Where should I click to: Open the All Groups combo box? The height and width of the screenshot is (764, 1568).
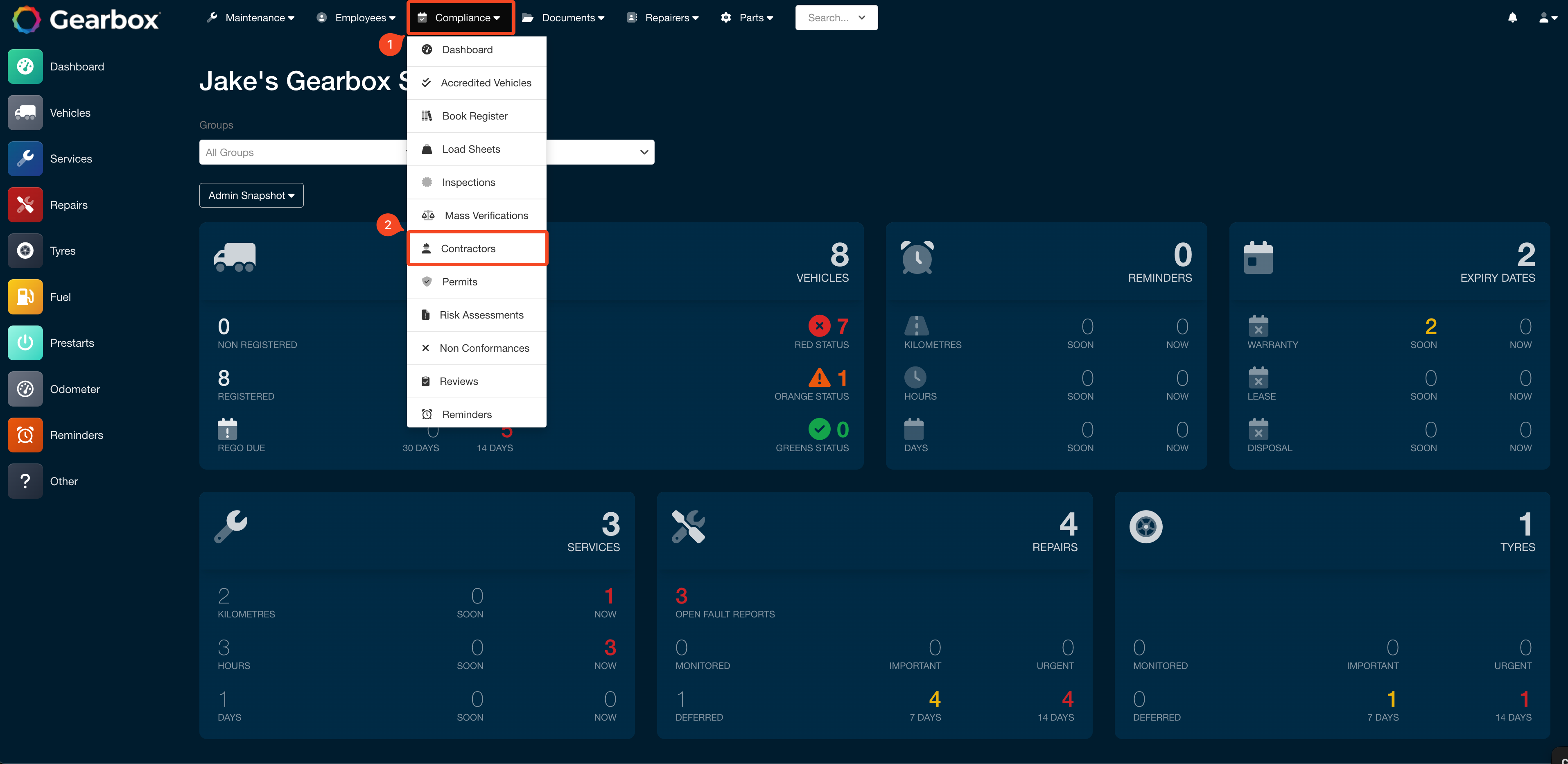pyautogui.click(x=427, y=152)
